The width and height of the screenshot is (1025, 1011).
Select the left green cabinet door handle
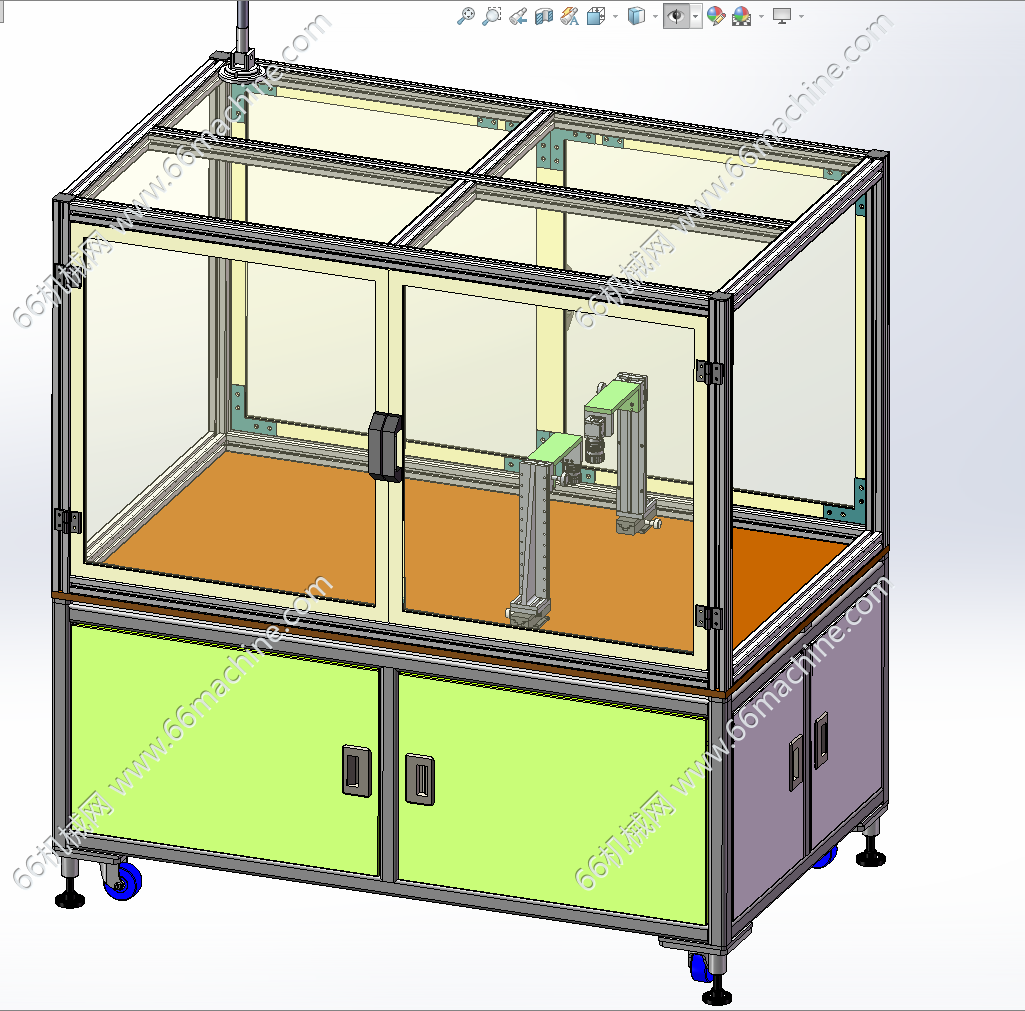(353, 769)
